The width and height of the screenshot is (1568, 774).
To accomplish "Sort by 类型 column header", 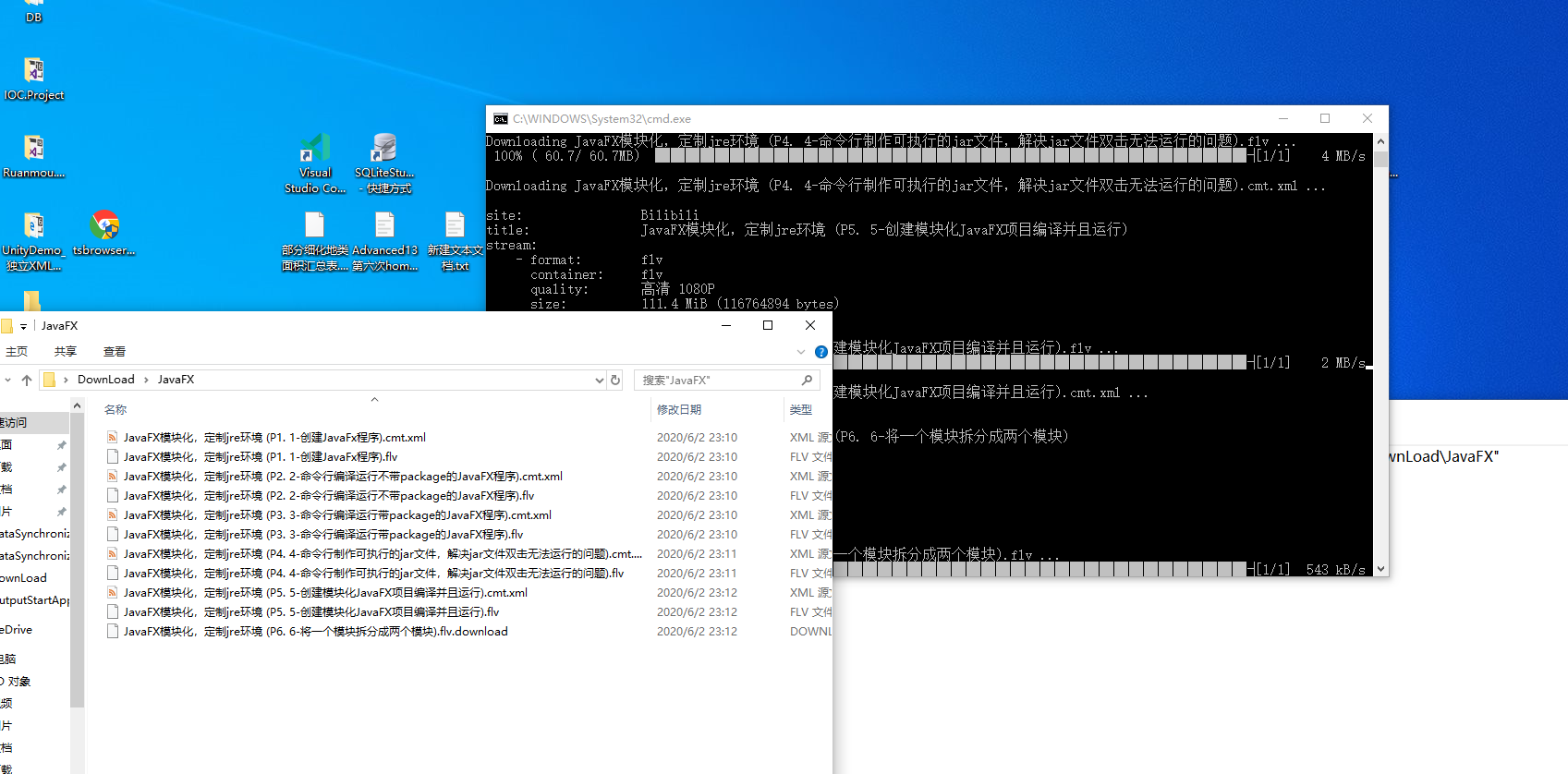I will click(x=801, y=410).
